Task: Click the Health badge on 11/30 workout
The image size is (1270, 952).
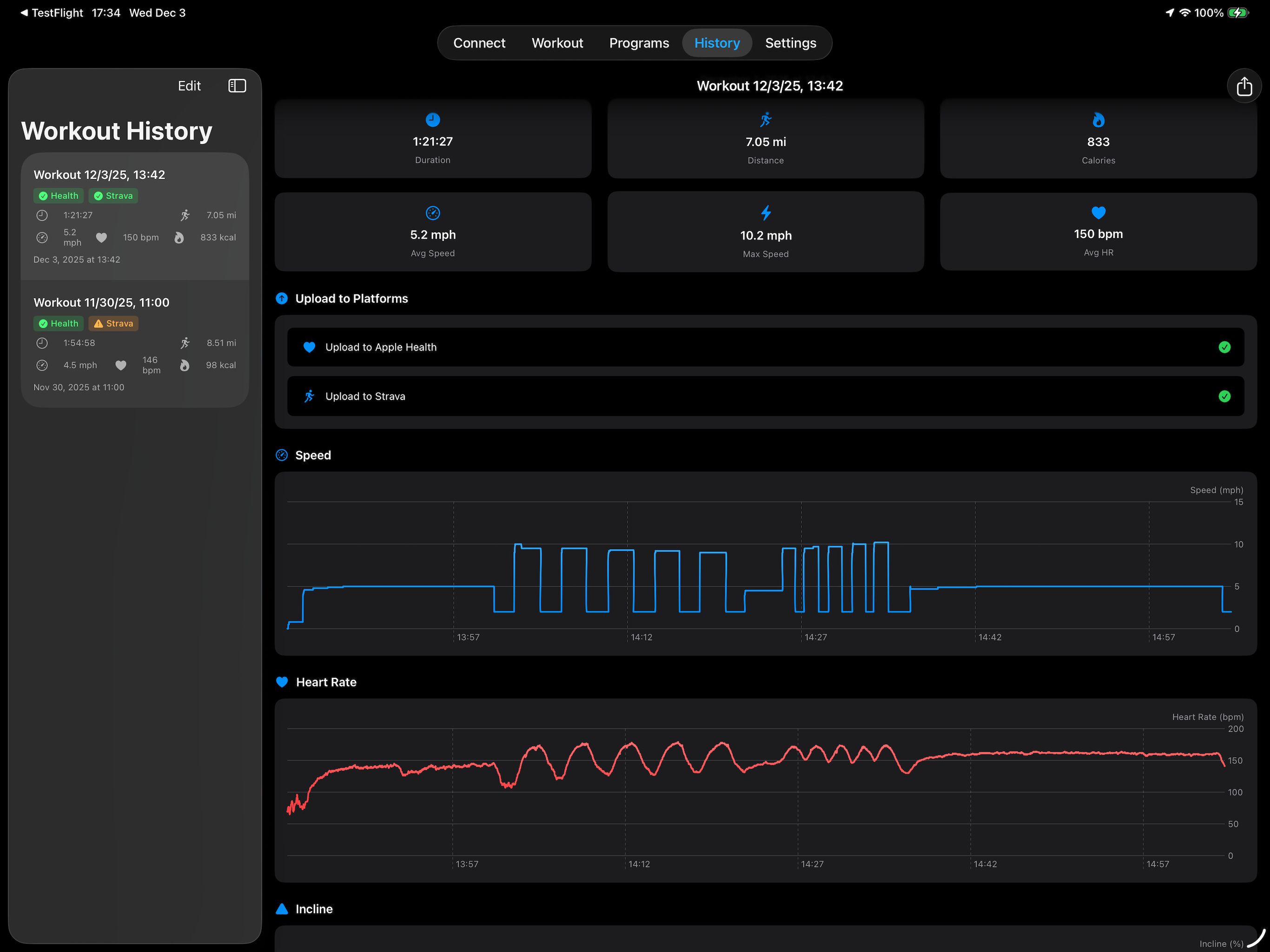Action: tap(59, 323)
